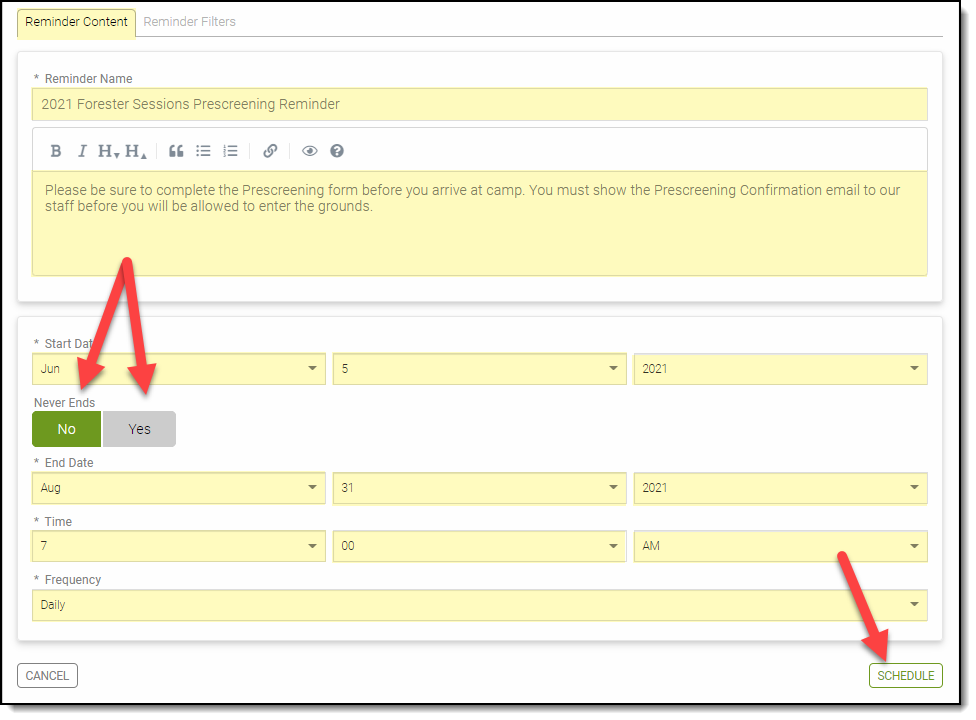Decrease heading size in editor
This screenshot has width=976, height=720.
[x=108, y=151]
